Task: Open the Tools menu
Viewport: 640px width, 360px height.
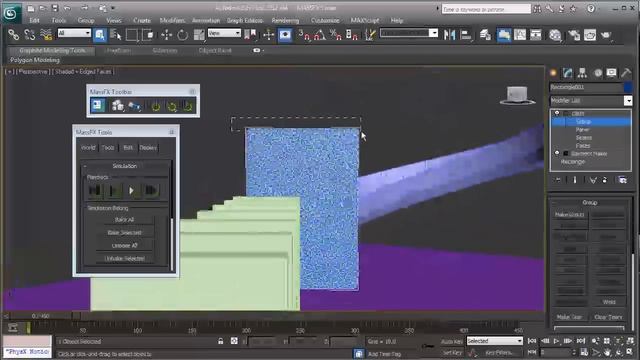Action: pyautogui.click(x=59, y=20)
